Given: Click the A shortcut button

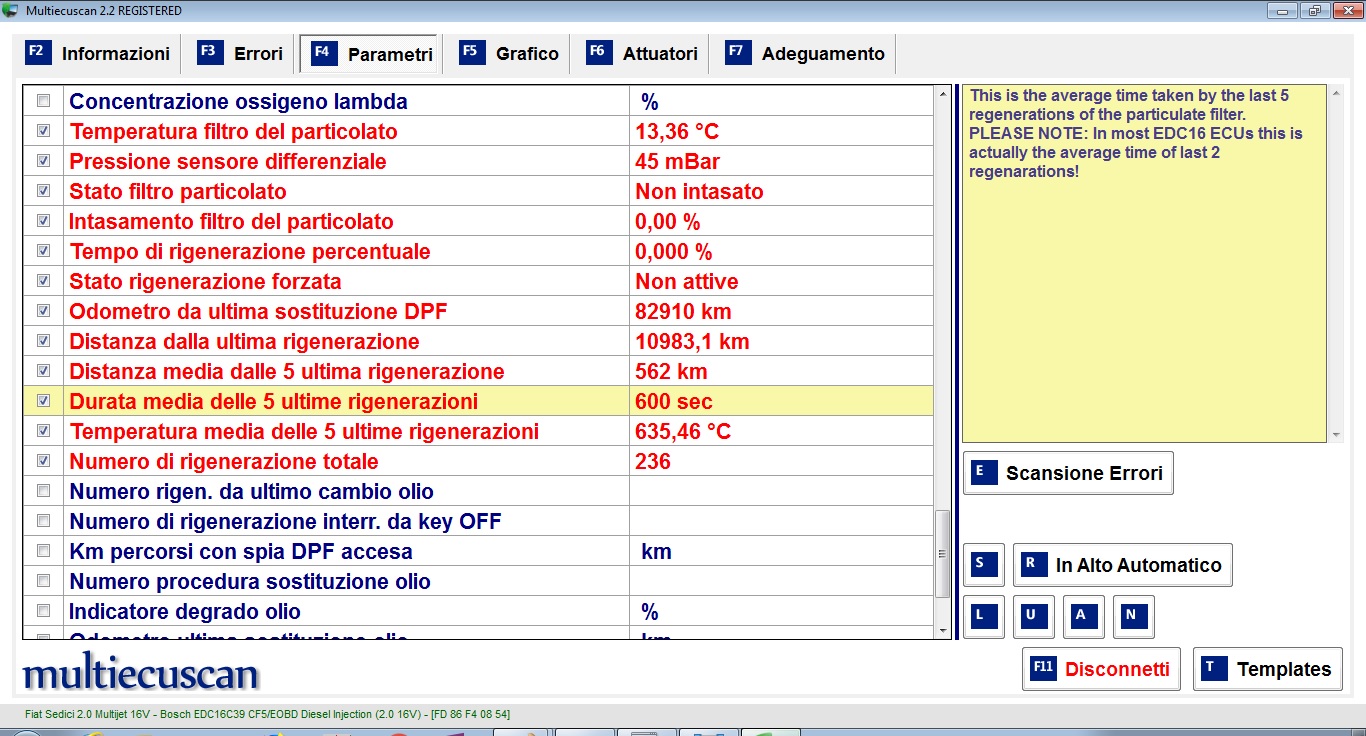Looking at the screenshot, I should coord(1083,617).
